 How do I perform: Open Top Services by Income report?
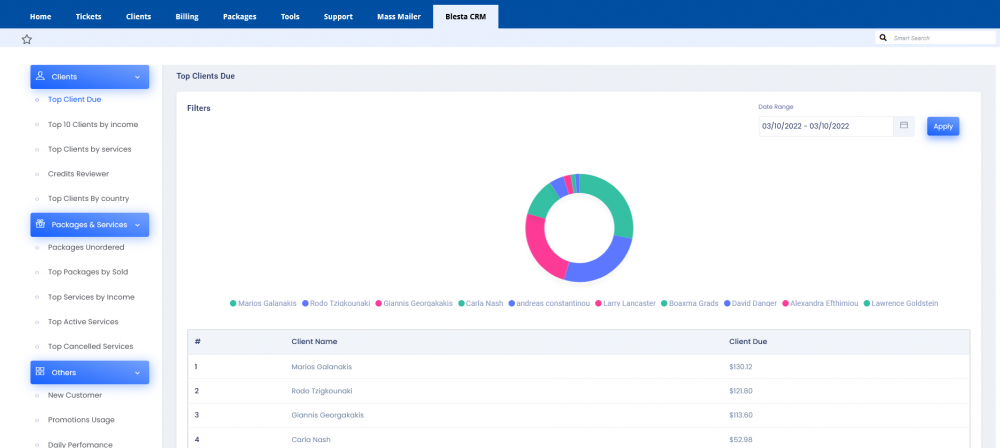pyautogui.click(x=91, y=297)
